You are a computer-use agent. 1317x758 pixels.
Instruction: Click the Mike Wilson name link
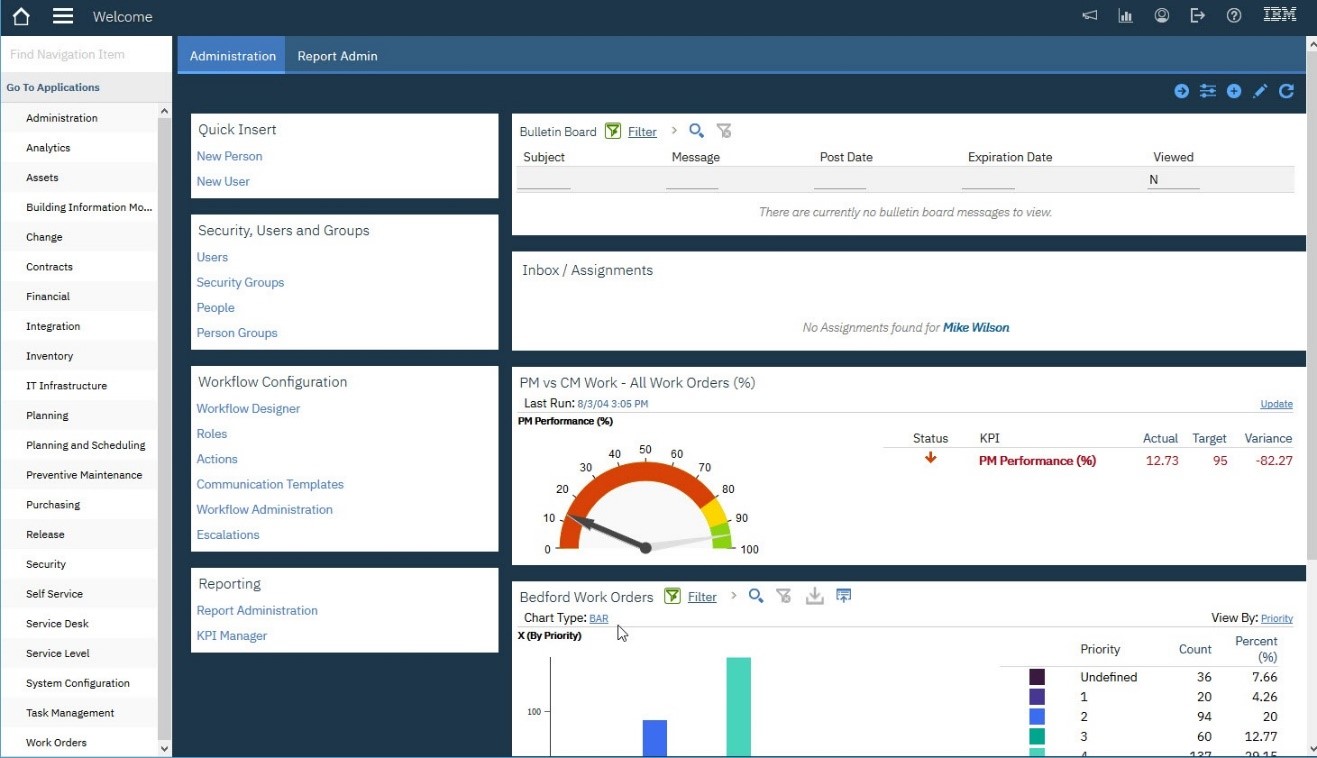[976, 327]
